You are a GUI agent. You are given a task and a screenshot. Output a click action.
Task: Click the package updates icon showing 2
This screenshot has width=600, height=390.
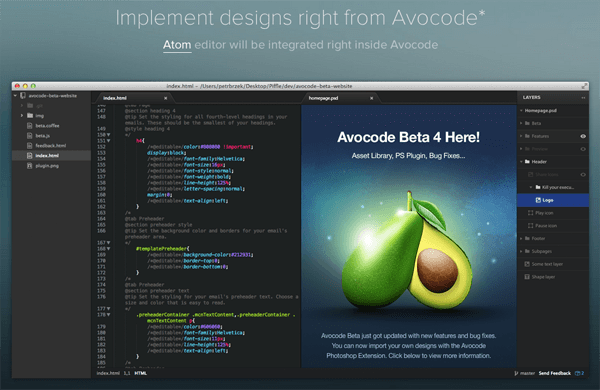point(579,373)
